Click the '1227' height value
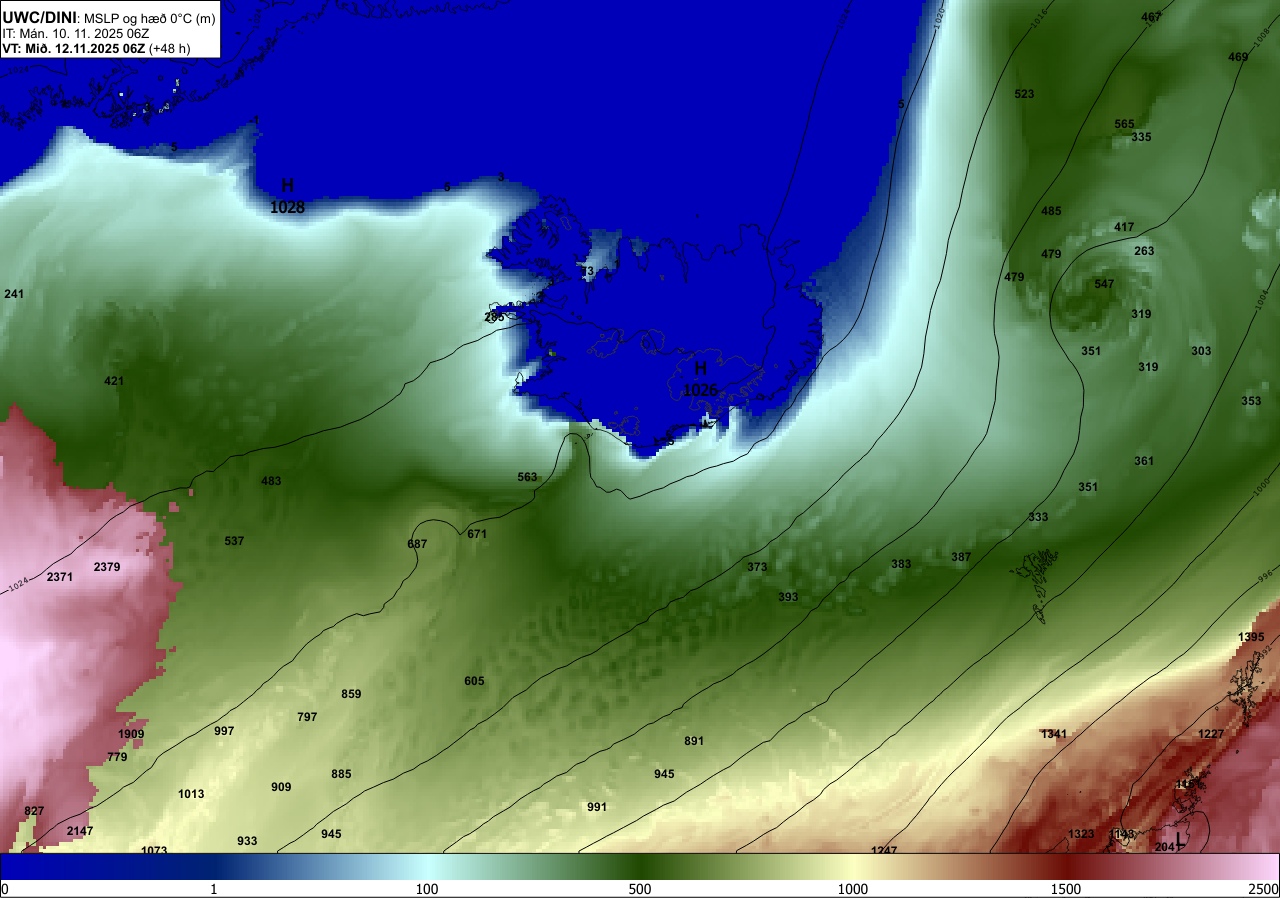The image size is (1280, 898). coord(1211,734)
